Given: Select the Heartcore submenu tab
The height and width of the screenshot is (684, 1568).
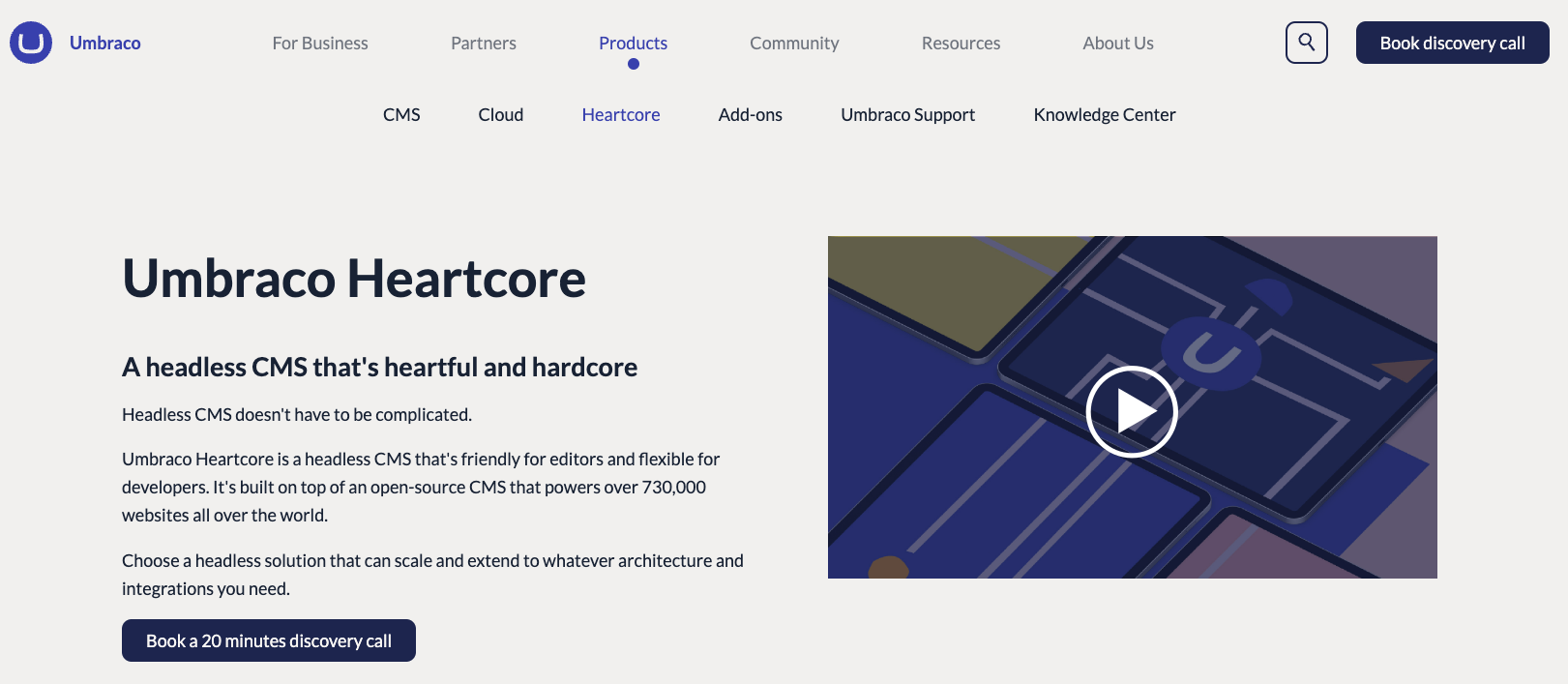Looking at the screenshot, I should [x=621, y=114].
